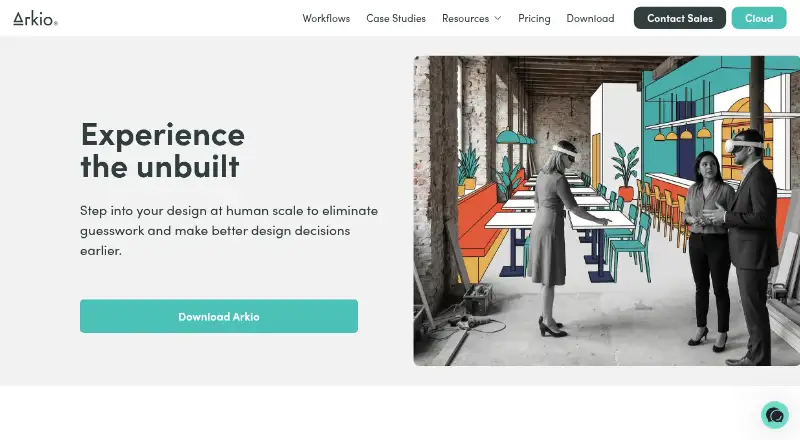Viewport: 800px width, 440px height.
Task: Click the hero VR restaurant illustration
Action: tap(607, 211)
